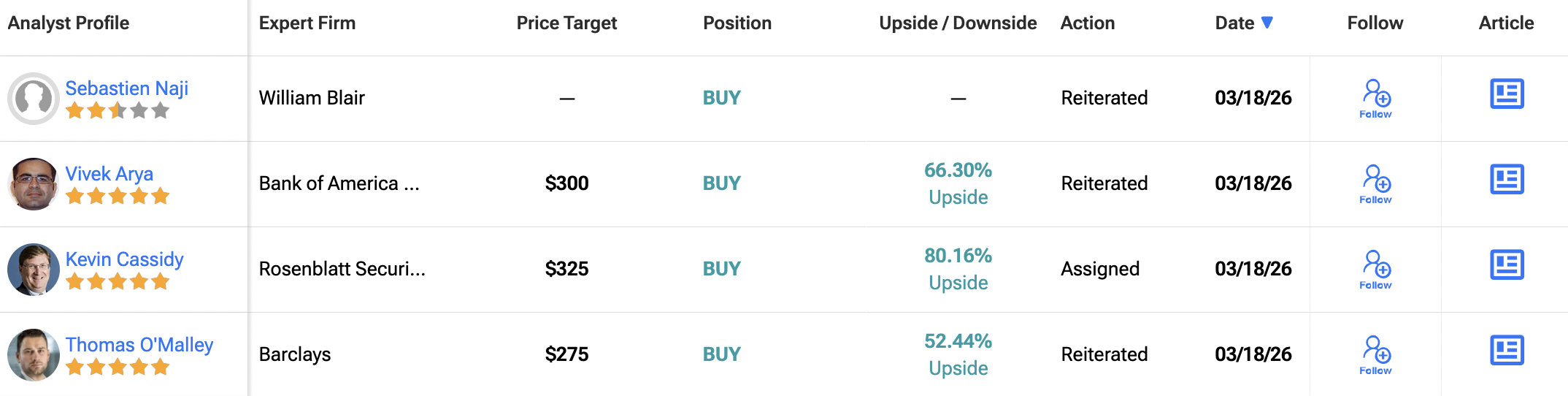Click Sebastien Naji's placeholder avatar
Image resolution: width=1568 pixels, height=396 pixels.
click(x=34, y=99)
